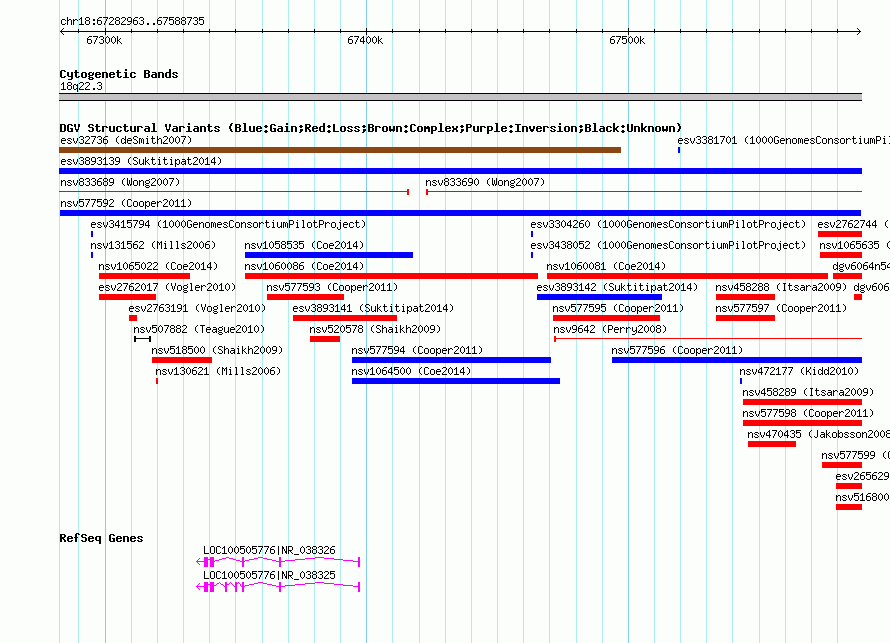Viewport: 890px width, 643px height.
Task: Select the magenta NR_038325 gene model glyph
Action: click(x=278, y=587)
